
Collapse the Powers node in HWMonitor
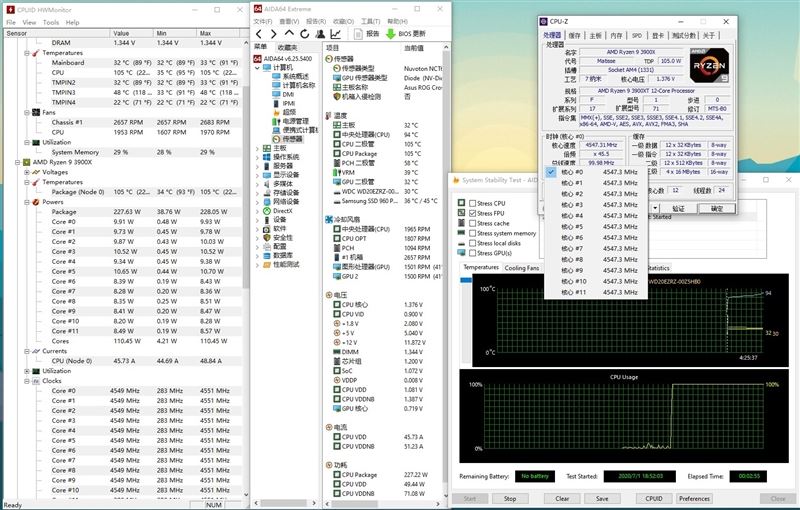pyautogui.click(x=27, y=202)
